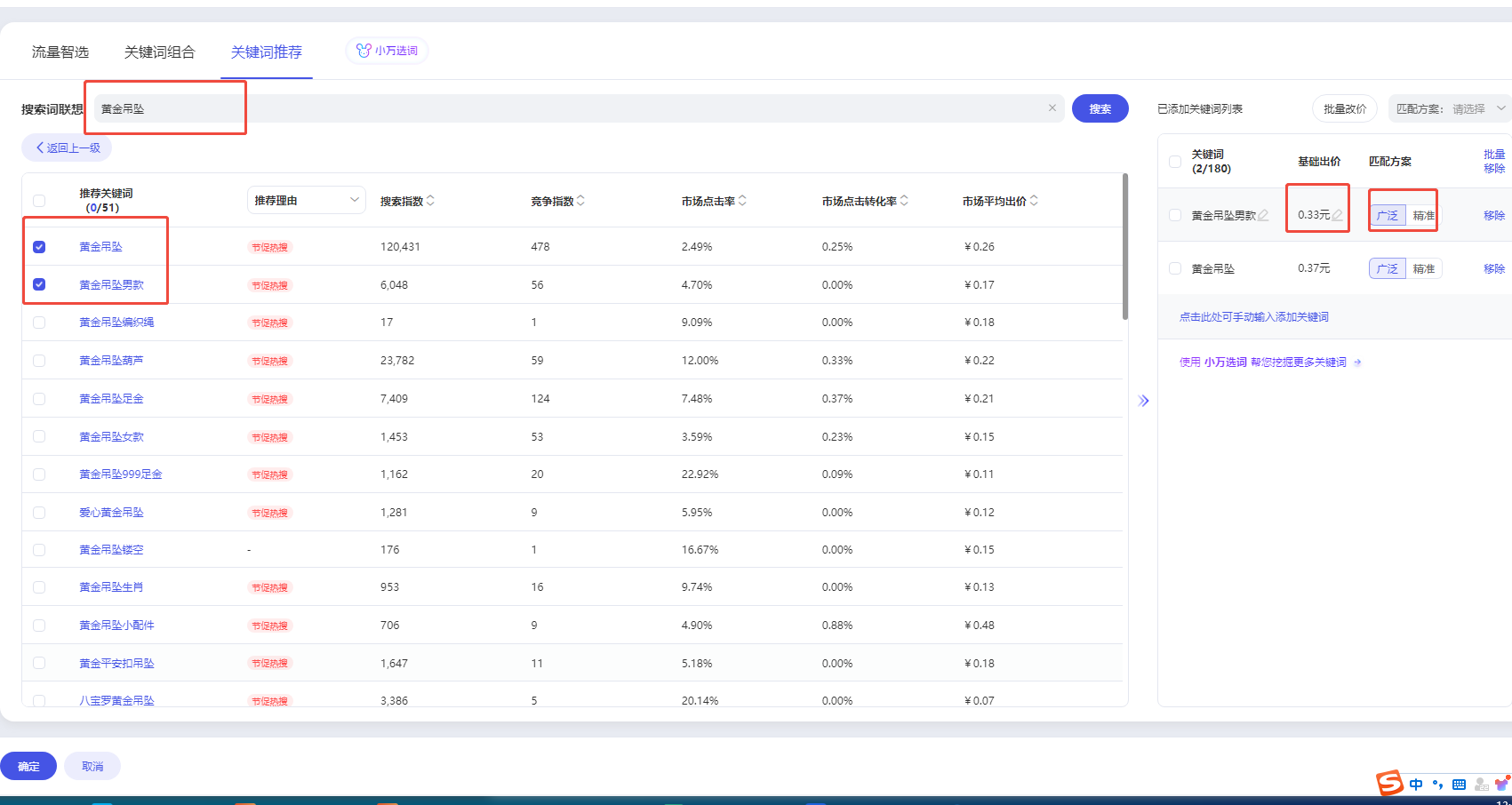Tick the select-all checkbox in added keyword list
The width and height of the screenshot is (1512, 805).
coord(1175,162)
